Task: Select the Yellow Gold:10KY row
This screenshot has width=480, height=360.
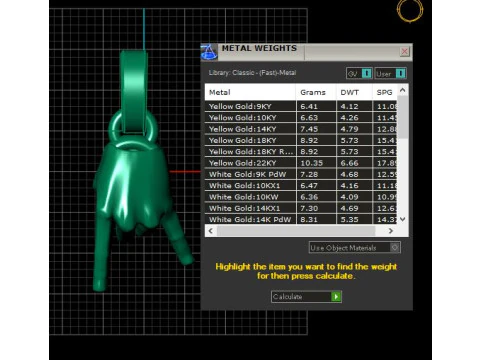Action: click(x=301, y=118)
